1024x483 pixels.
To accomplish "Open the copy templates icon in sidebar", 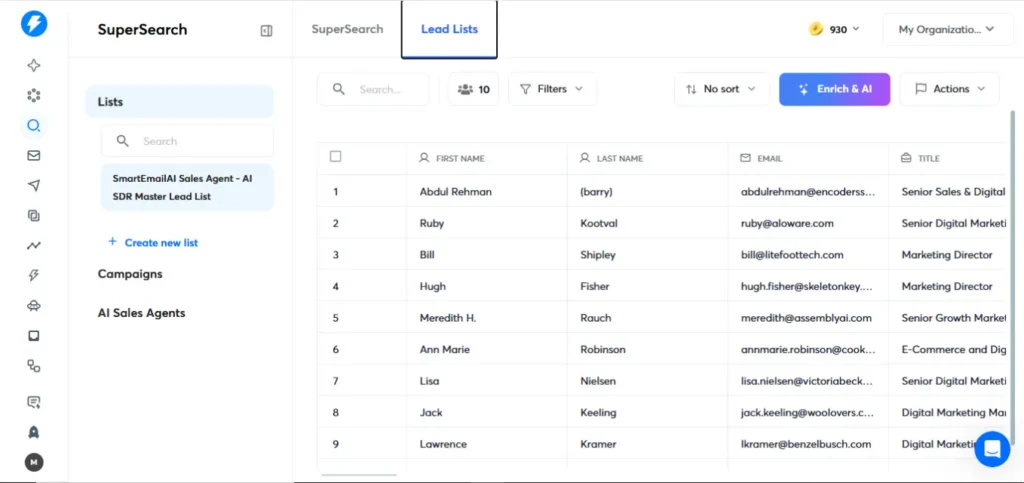I will [x=34, y=215].
